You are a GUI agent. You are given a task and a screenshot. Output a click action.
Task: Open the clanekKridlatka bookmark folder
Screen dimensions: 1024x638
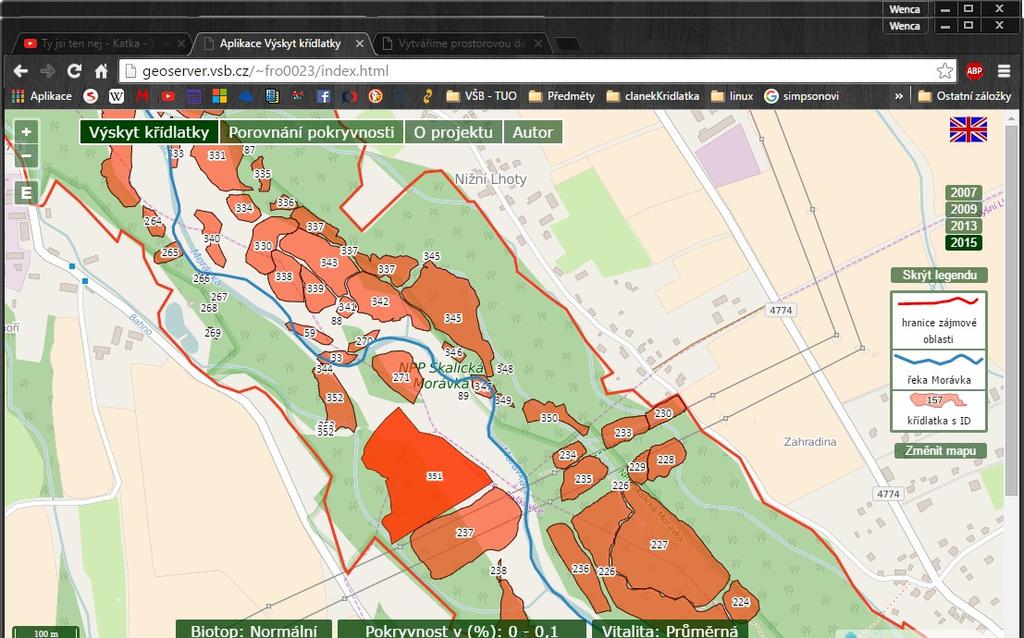tap(652, 96)
